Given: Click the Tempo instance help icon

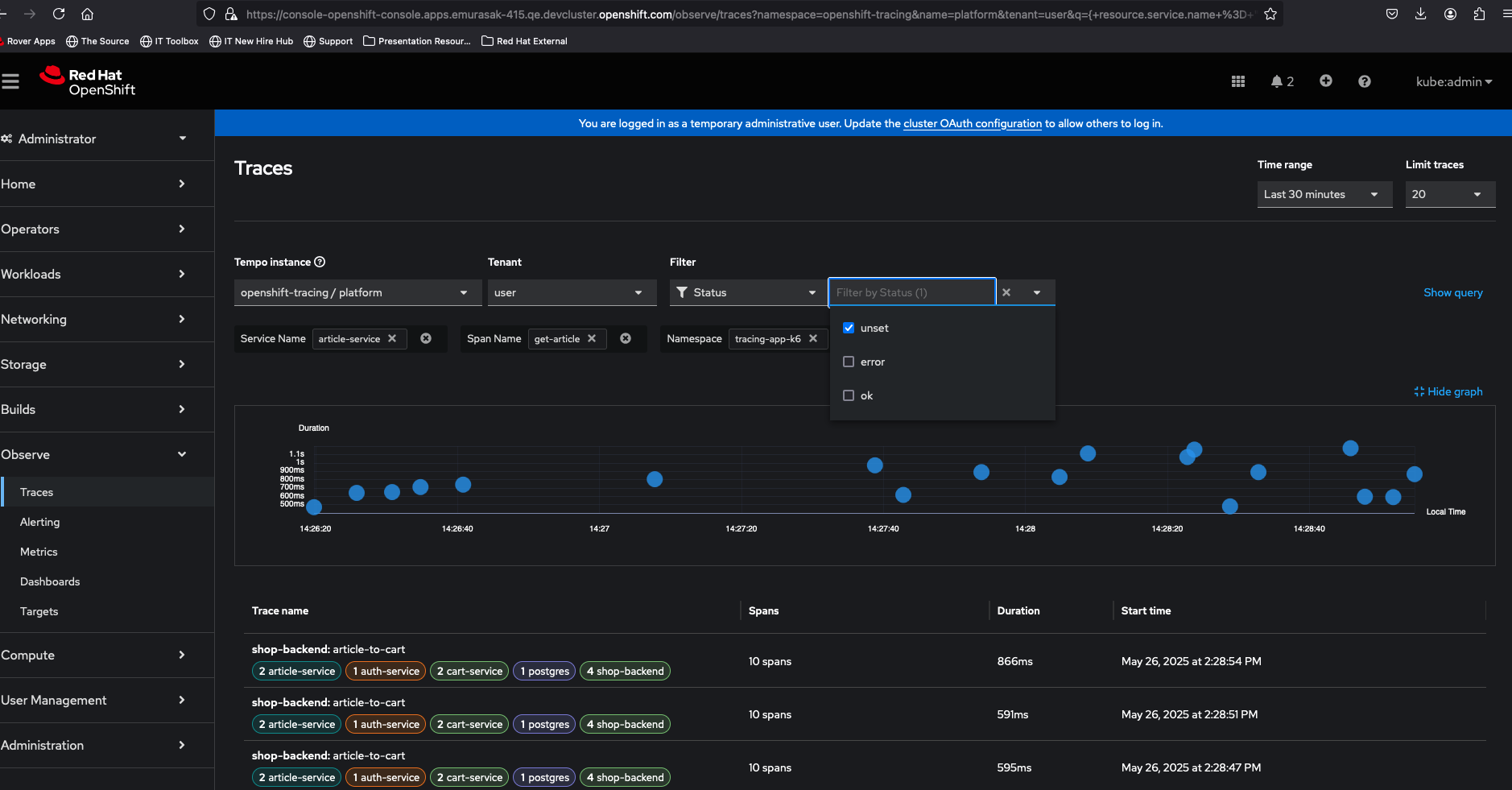Looking at the screenshot, I should click(x=320, y=262).
